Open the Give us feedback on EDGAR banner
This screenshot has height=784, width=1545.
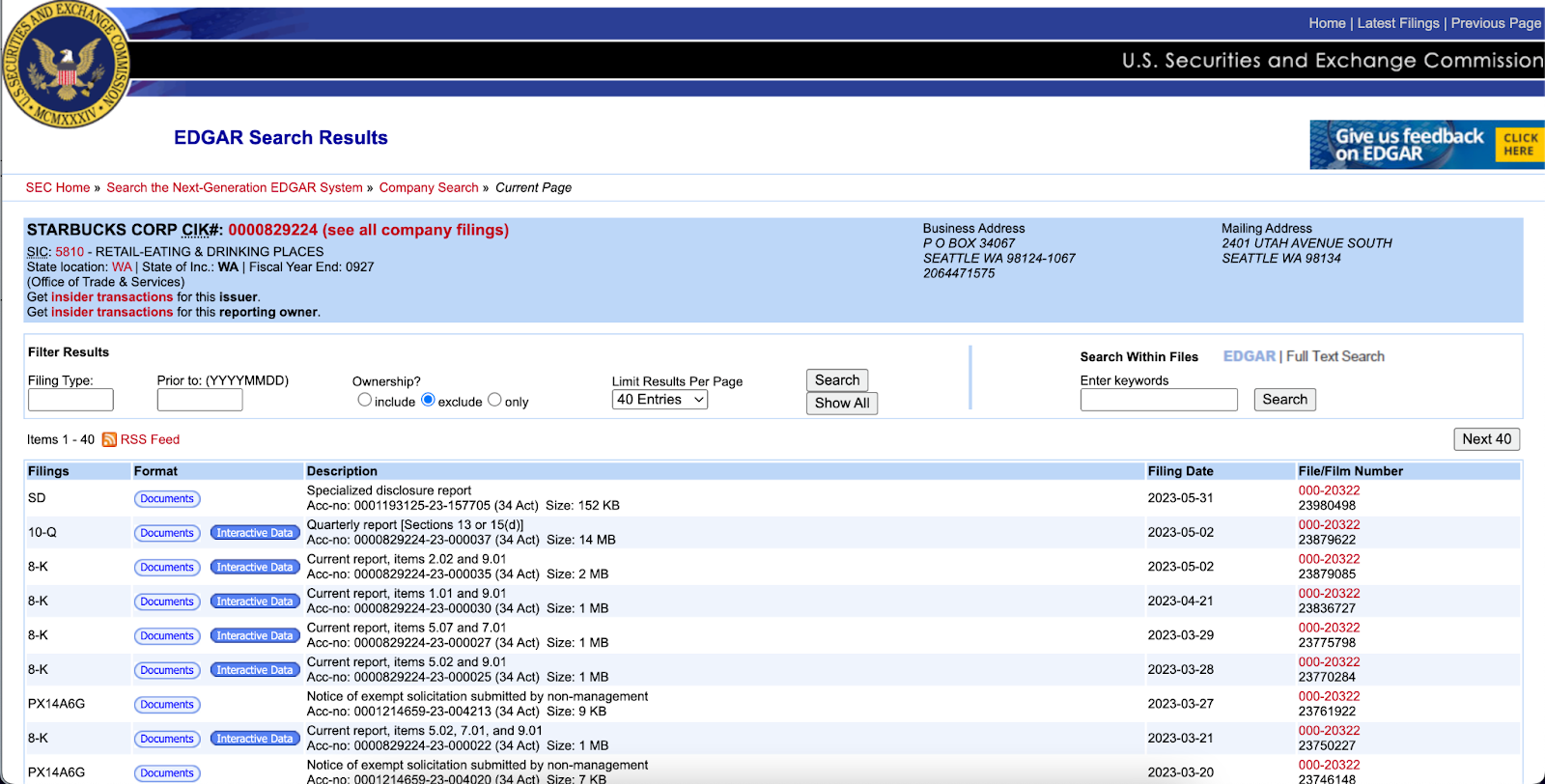[x=1427, y=145]
